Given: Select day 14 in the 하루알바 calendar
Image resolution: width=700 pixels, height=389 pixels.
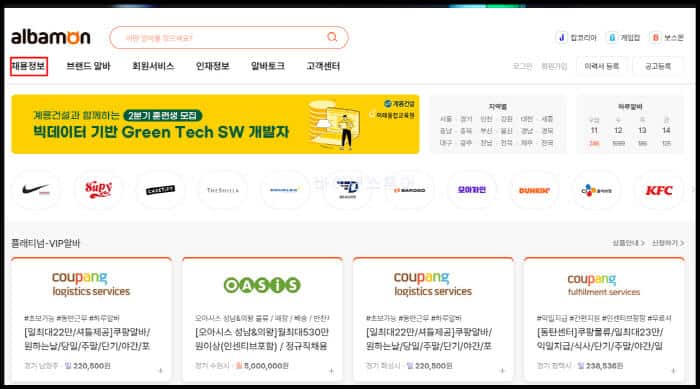Looking at the screenshot, I should [x=666, y=130].
